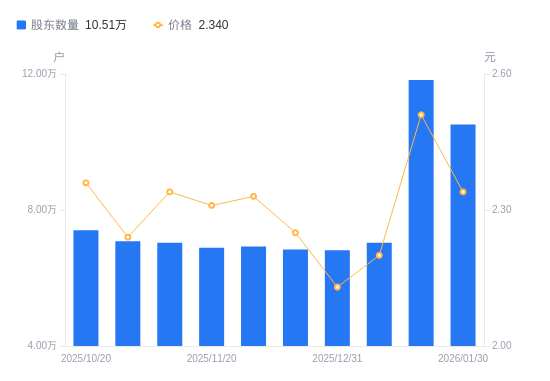
Task: Click the 2026/01/30 axis date label
Action: click(x=463, y=358)
